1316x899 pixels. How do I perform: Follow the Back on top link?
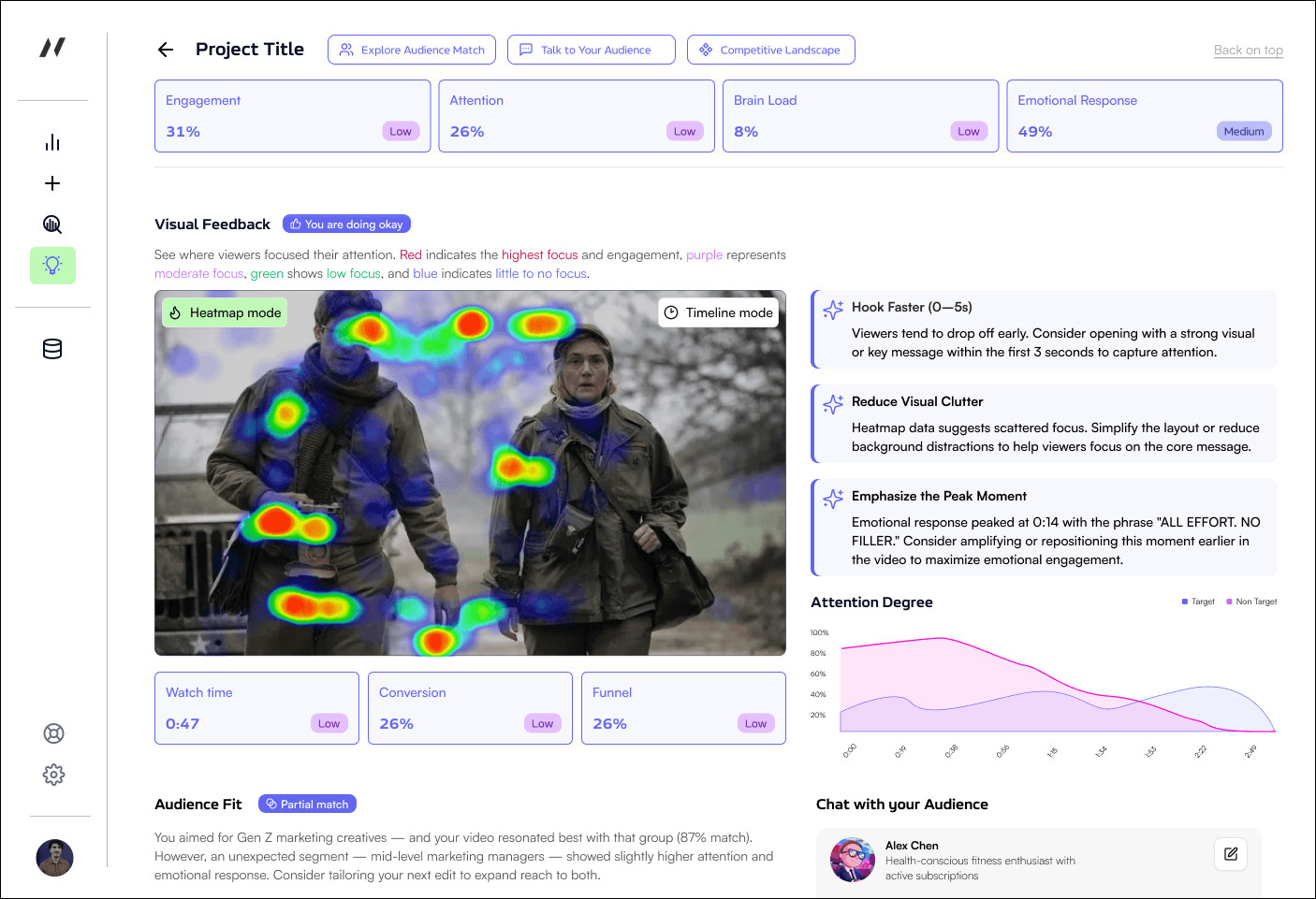coord(1249,51)
